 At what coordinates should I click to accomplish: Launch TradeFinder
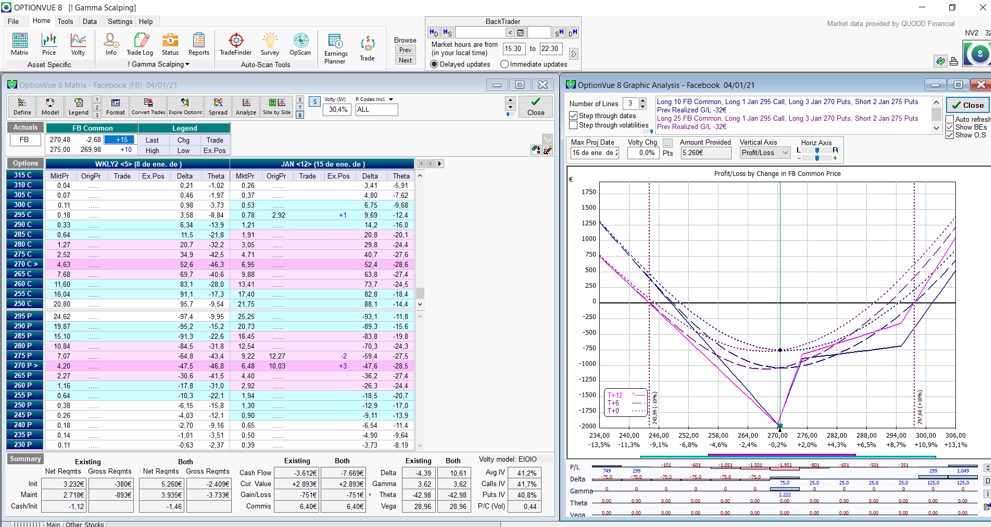pyautogui.click(x=236, y=44)
